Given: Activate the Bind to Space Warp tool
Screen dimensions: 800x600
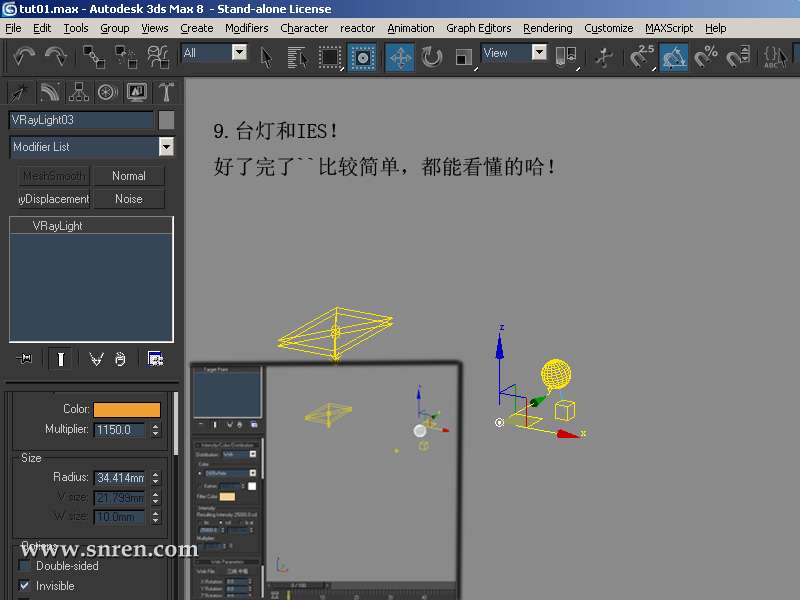Looking at the screenshot, I should tap(158, 57).
